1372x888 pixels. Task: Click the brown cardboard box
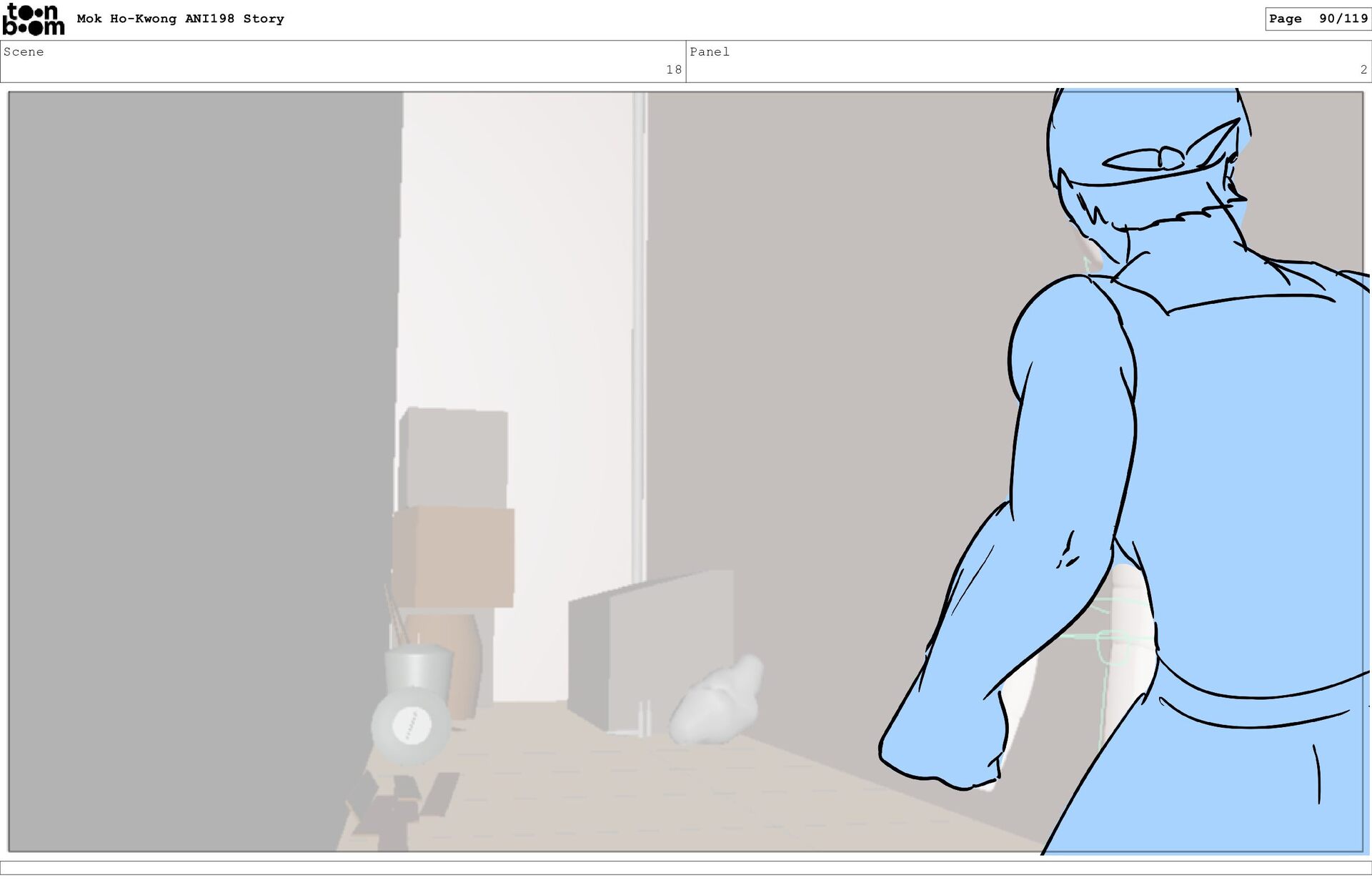tap(454, 557)
